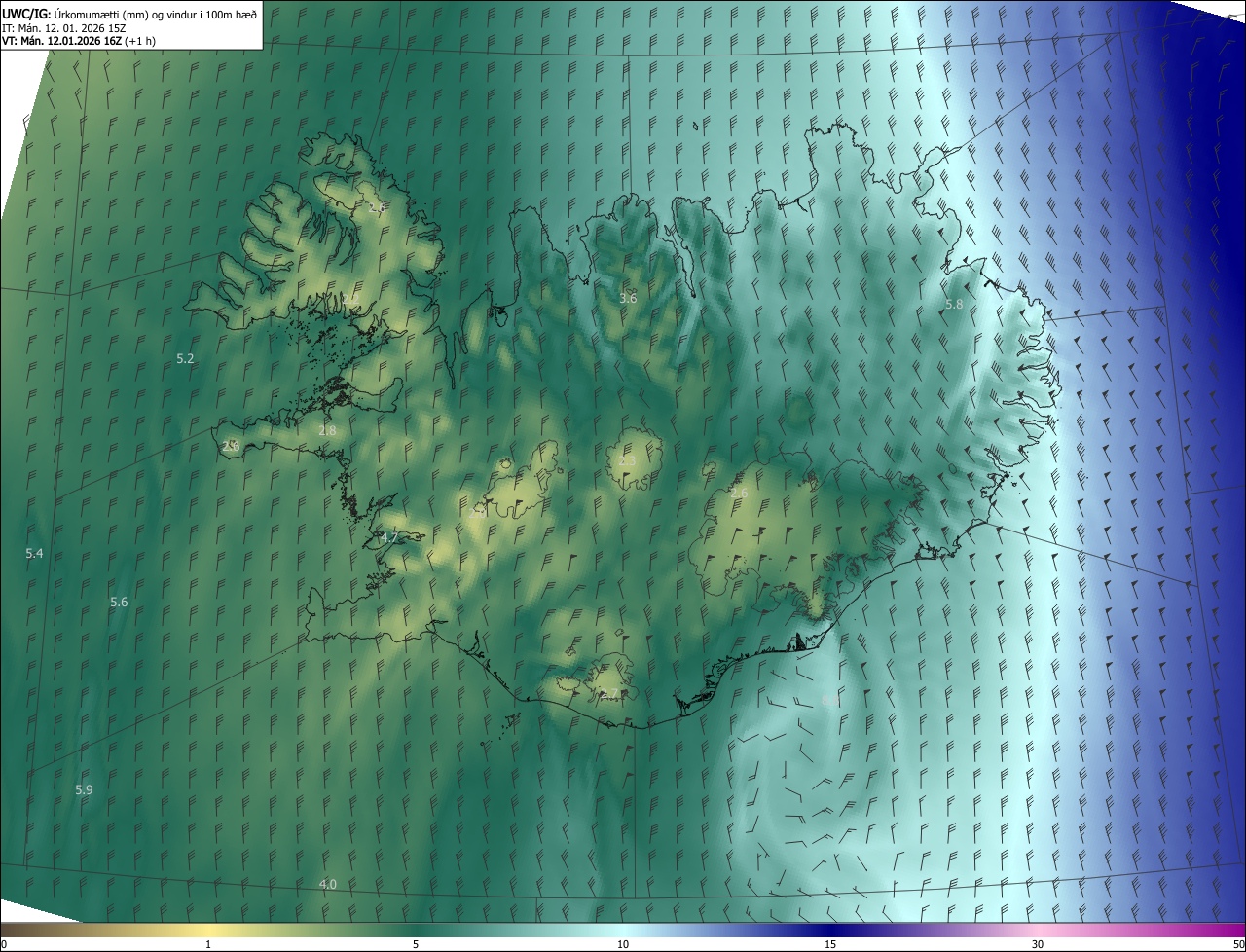Click the 2.6 value on the Vatnajökull glacier

739,494
